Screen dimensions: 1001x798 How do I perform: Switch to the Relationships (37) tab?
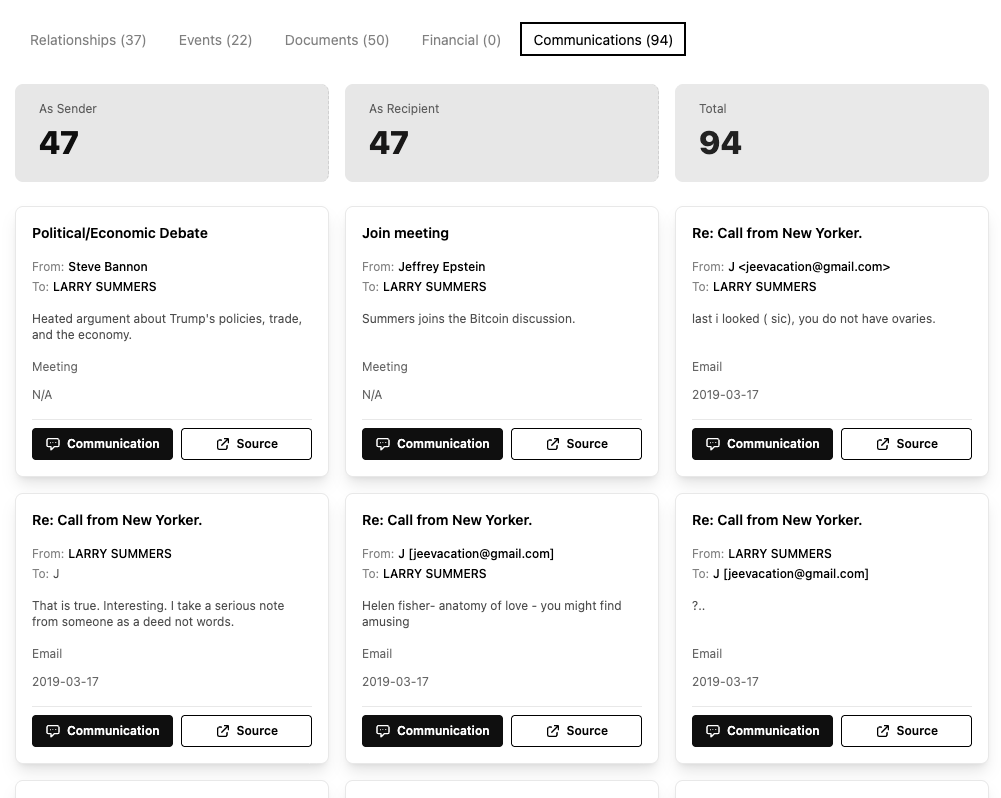point(88,40)
